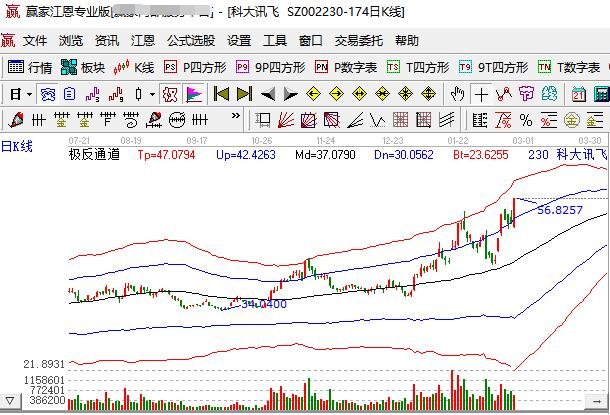Open the T四方形 tool
610x415 pixels.
(x=418, y=67)
